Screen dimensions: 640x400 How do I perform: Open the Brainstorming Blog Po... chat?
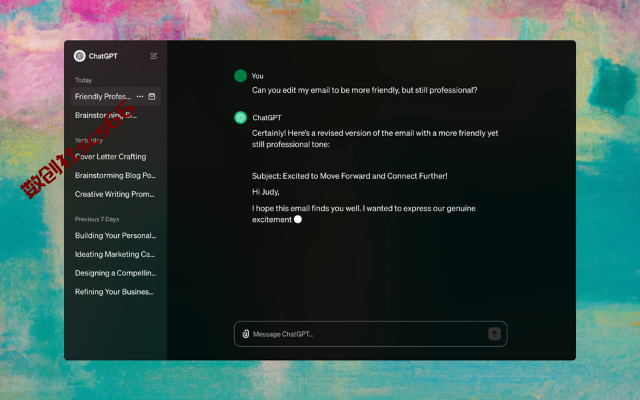coord(116,176)
